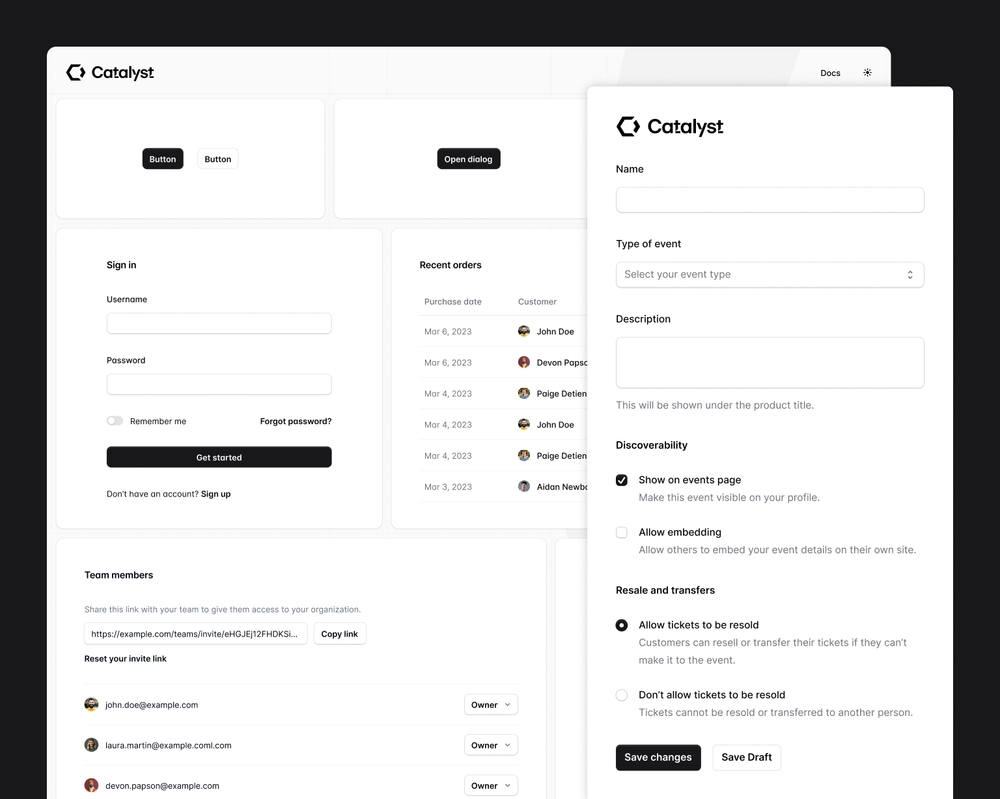This screenshot has height=799, width=1000.
Task: Expand the Owner dropdown for laura.martin
Action: (491, 745)
